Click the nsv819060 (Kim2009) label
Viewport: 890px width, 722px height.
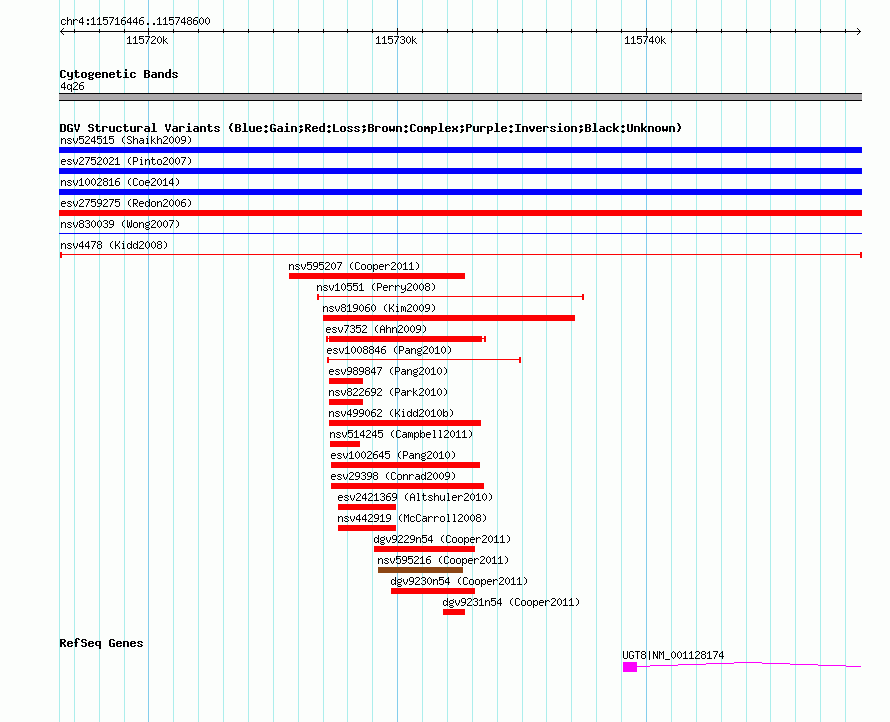pos(379,308)
